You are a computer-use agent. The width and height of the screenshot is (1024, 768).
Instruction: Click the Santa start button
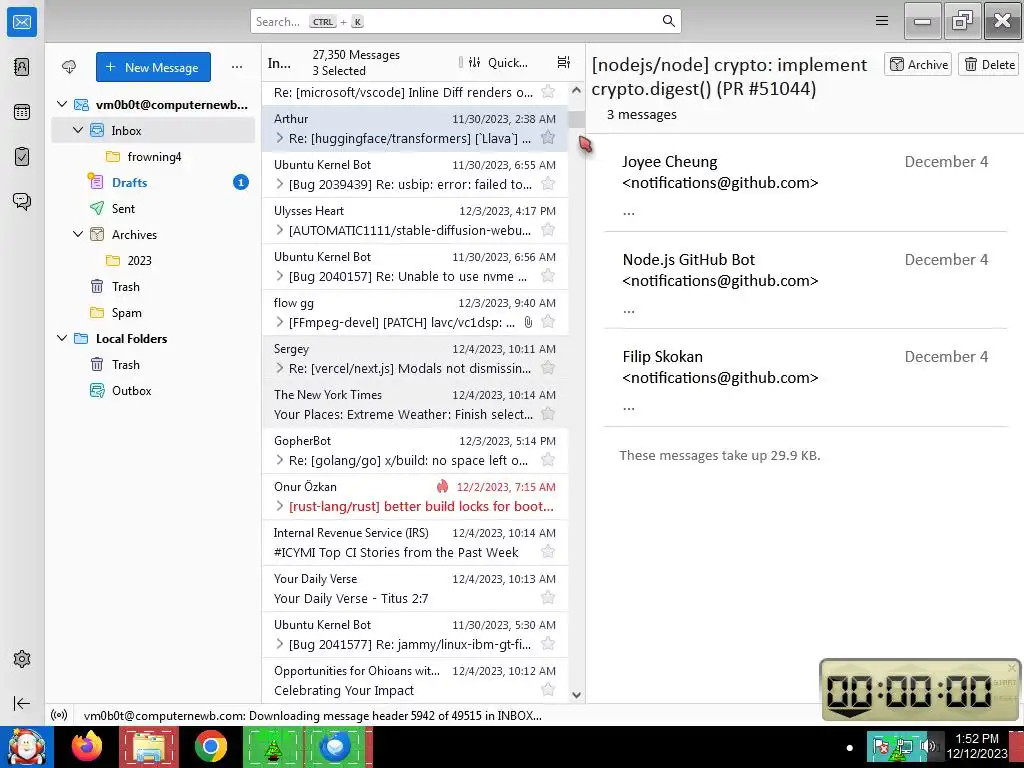click(26, 746)
